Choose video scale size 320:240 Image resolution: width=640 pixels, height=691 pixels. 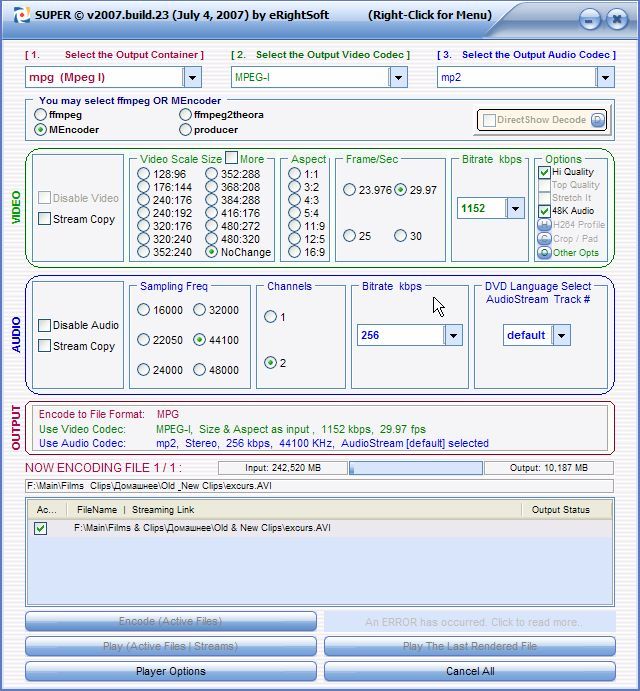tap(143, 239)
